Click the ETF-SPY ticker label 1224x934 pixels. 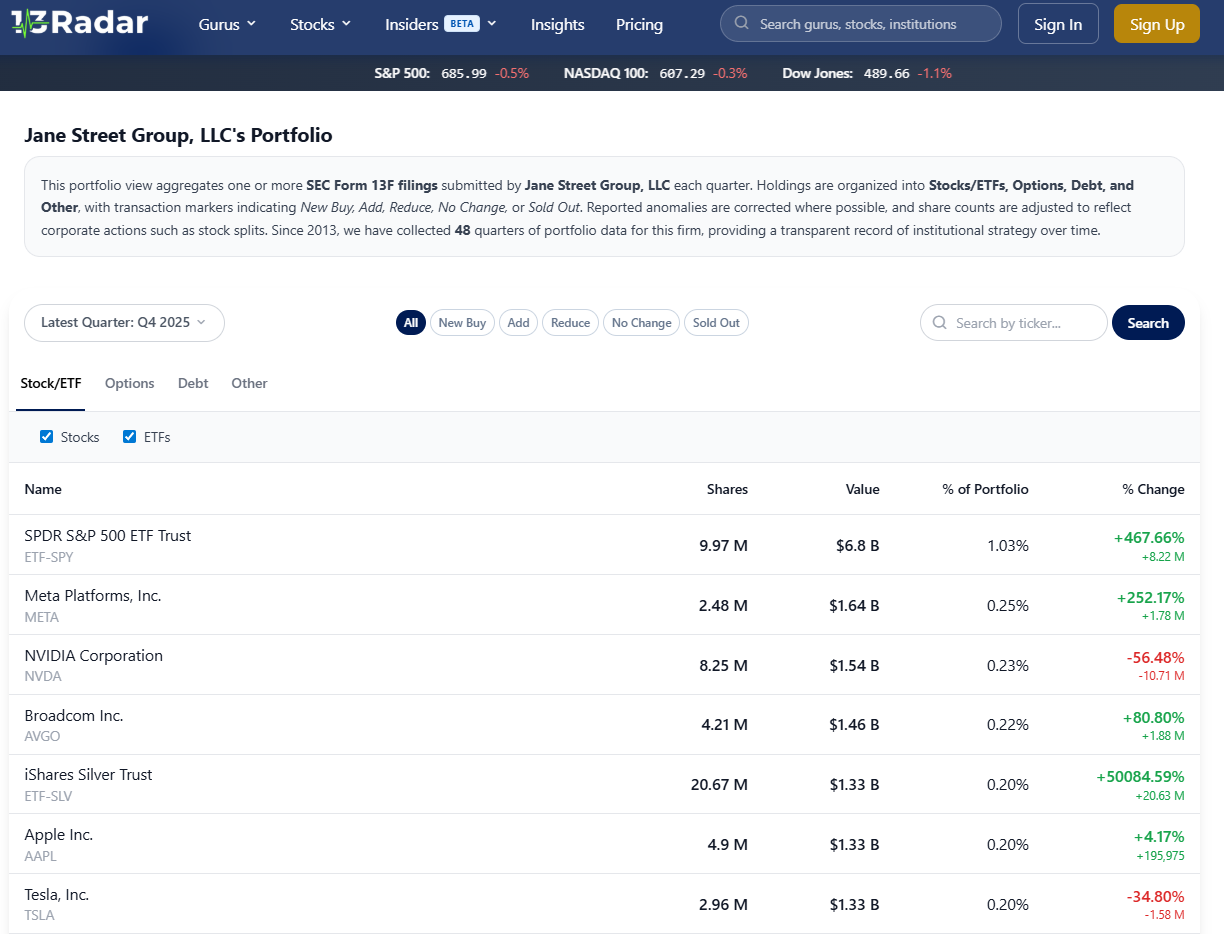coord(49,557)
